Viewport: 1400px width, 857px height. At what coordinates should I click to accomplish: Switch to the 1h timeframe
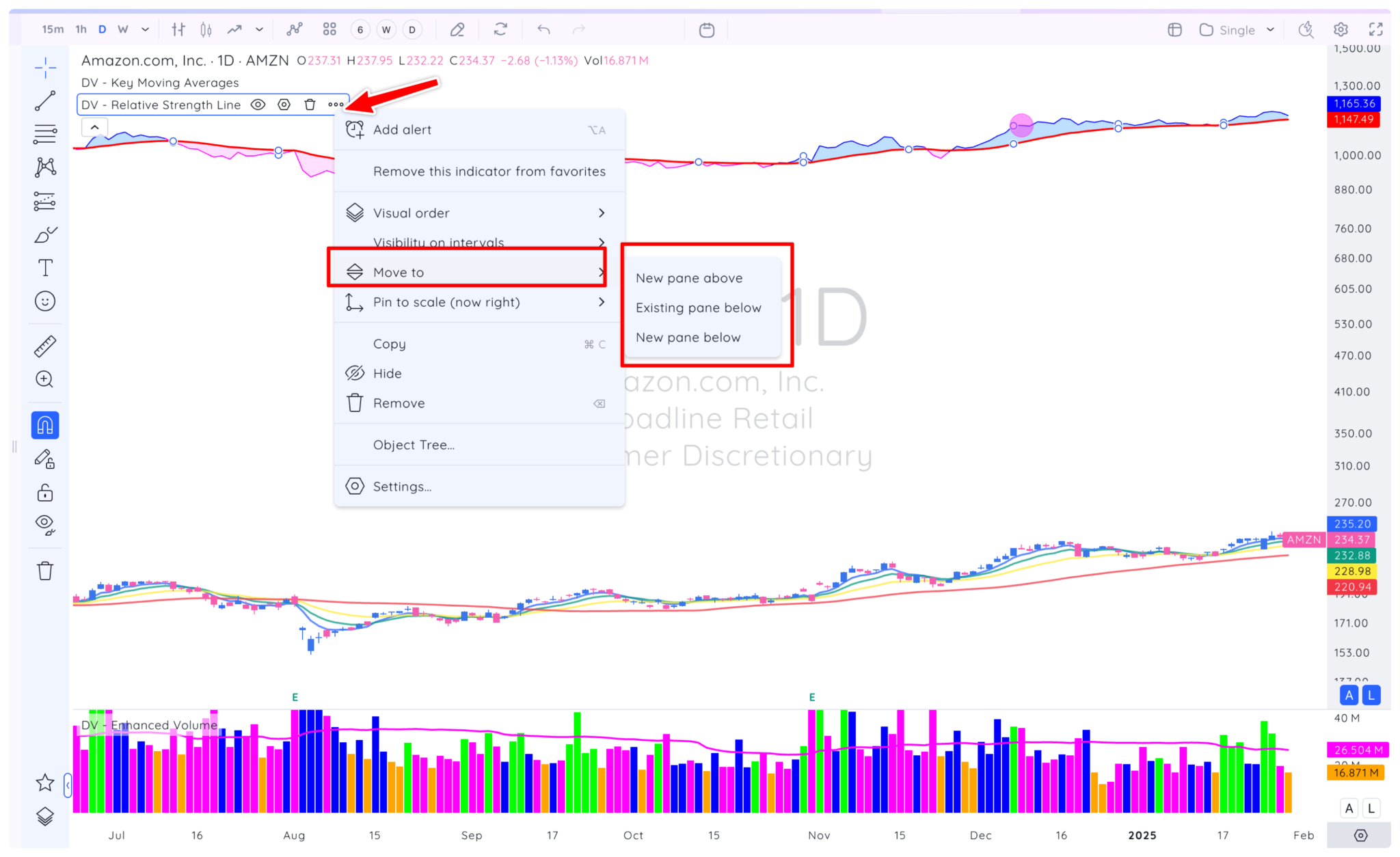coord(80,29)
